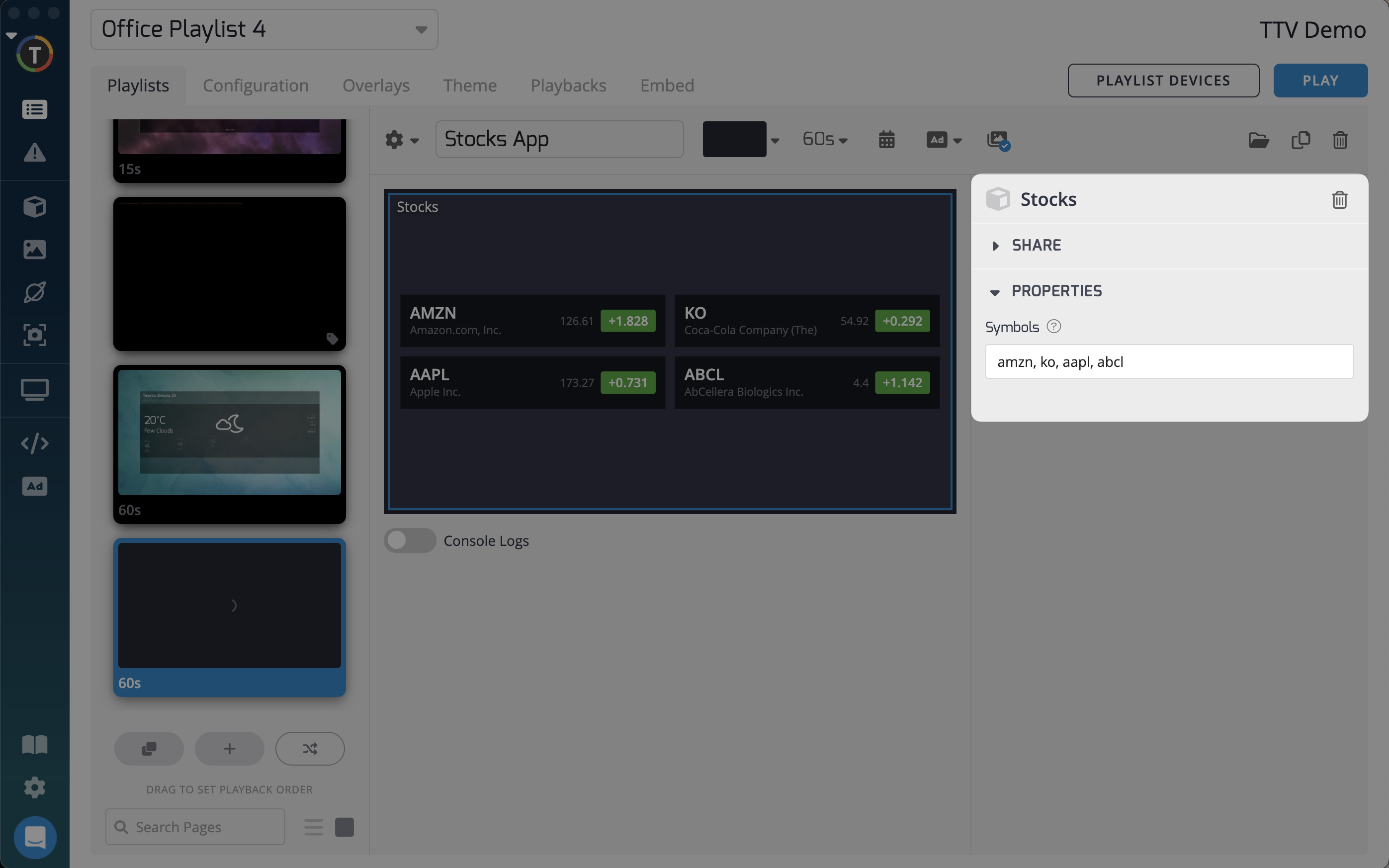Open the Configuration tab

(x=256, y=86)
